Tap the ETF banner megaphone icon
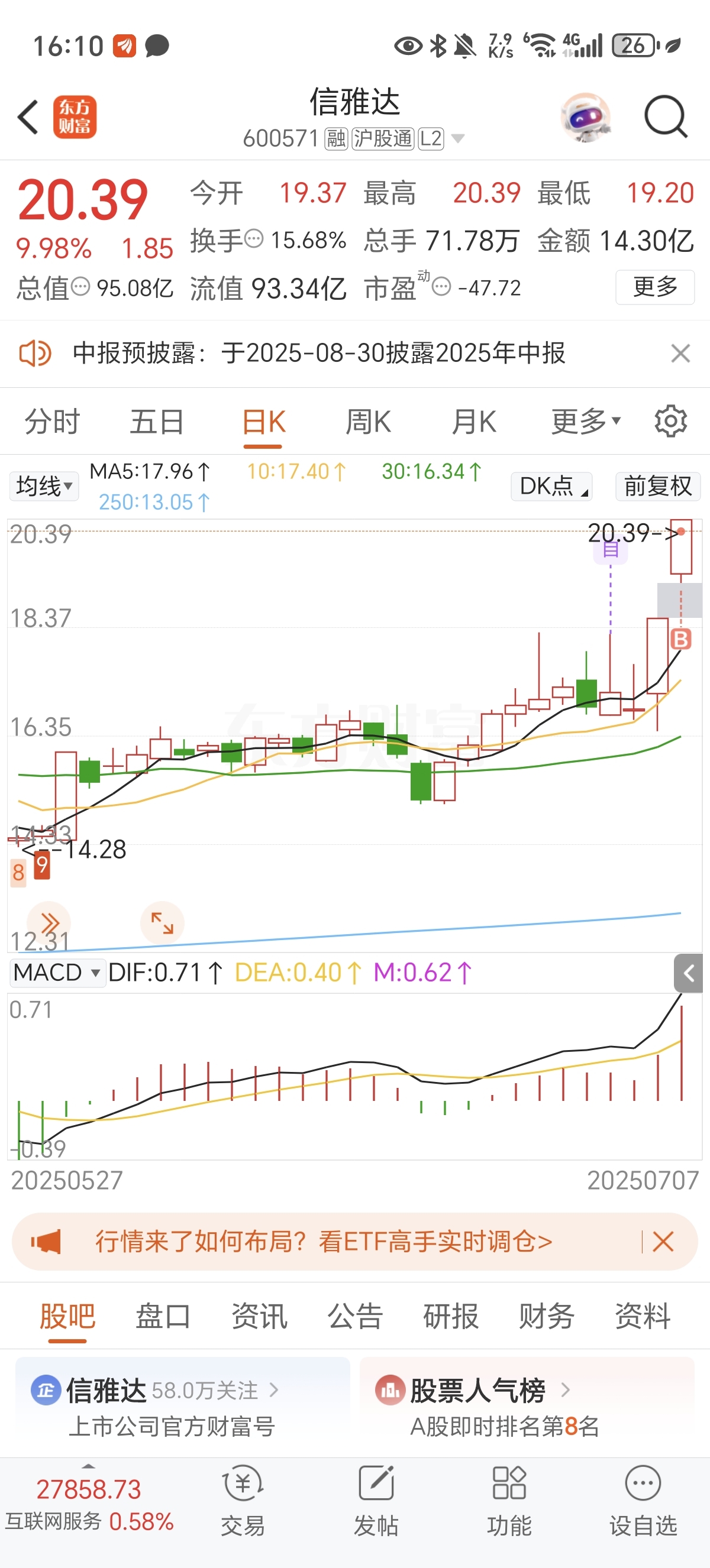 [x=46, y=1241]
